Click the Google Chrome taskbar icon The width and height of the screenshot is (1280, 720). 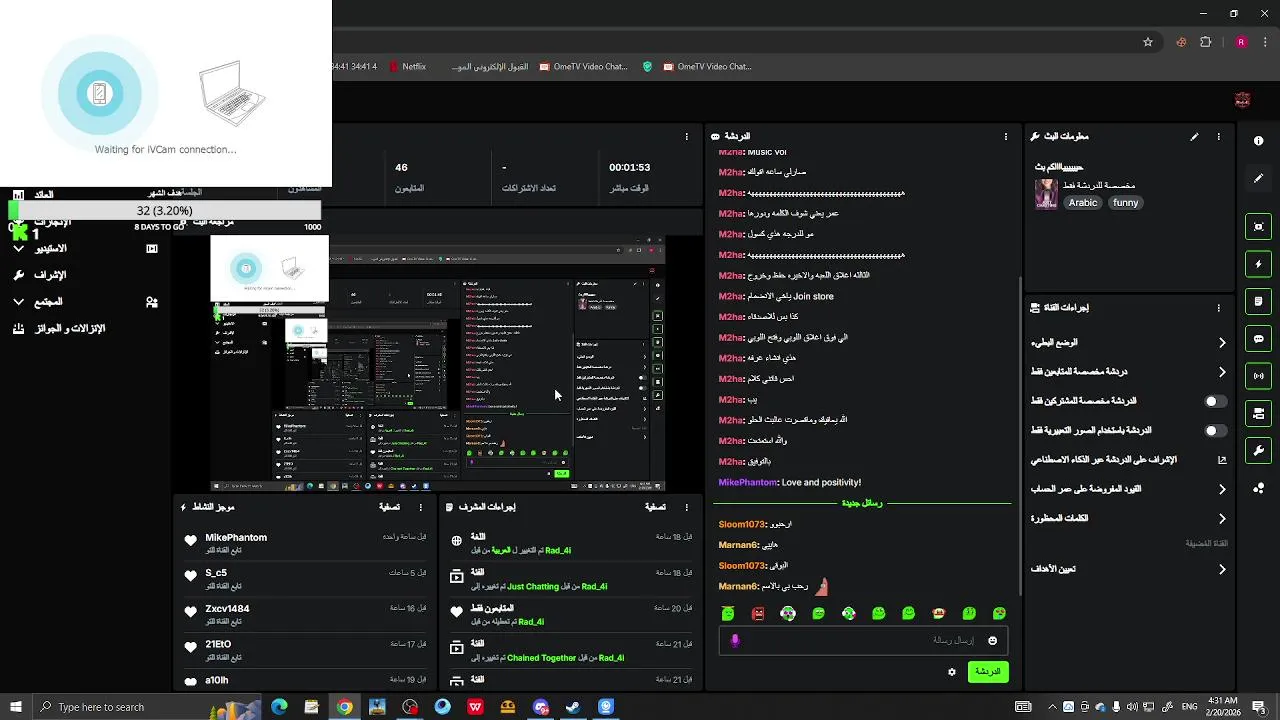344,707
